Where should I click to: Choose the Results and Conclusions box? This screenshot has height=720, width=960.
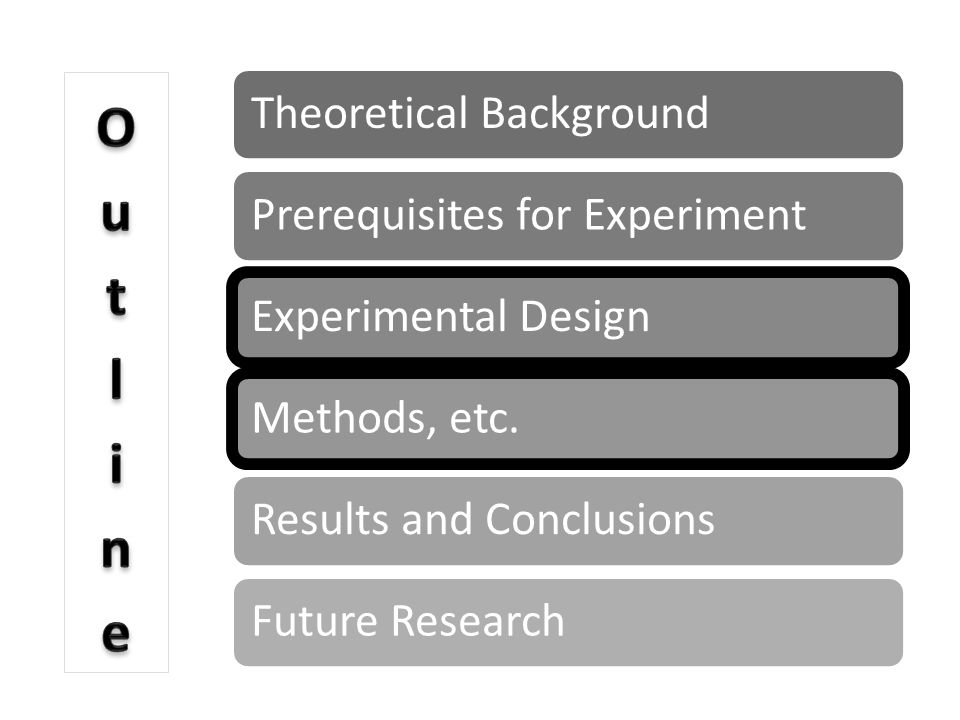(568, 521)
